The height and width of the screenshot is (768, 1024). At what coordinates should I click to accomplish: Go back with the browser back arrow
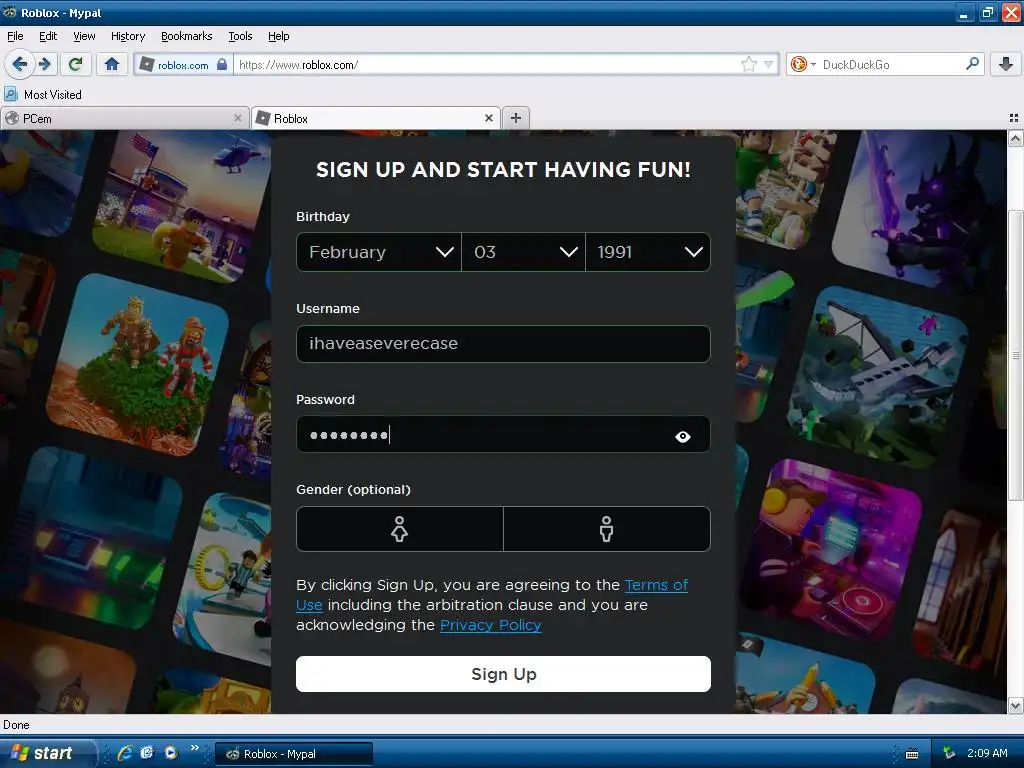click(x=20, y=64)
